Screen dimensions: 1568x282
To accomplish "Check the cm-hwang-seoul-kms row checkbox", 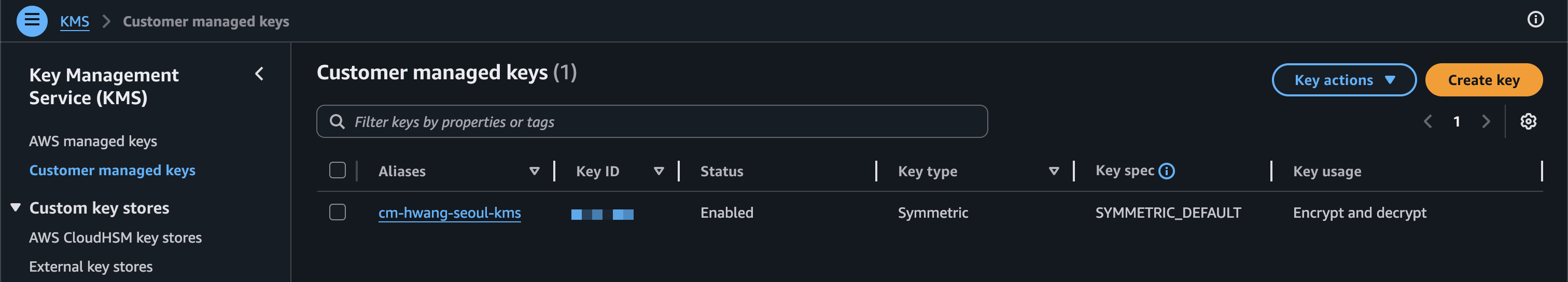I will pyautogui.click(x=337, y=212).
